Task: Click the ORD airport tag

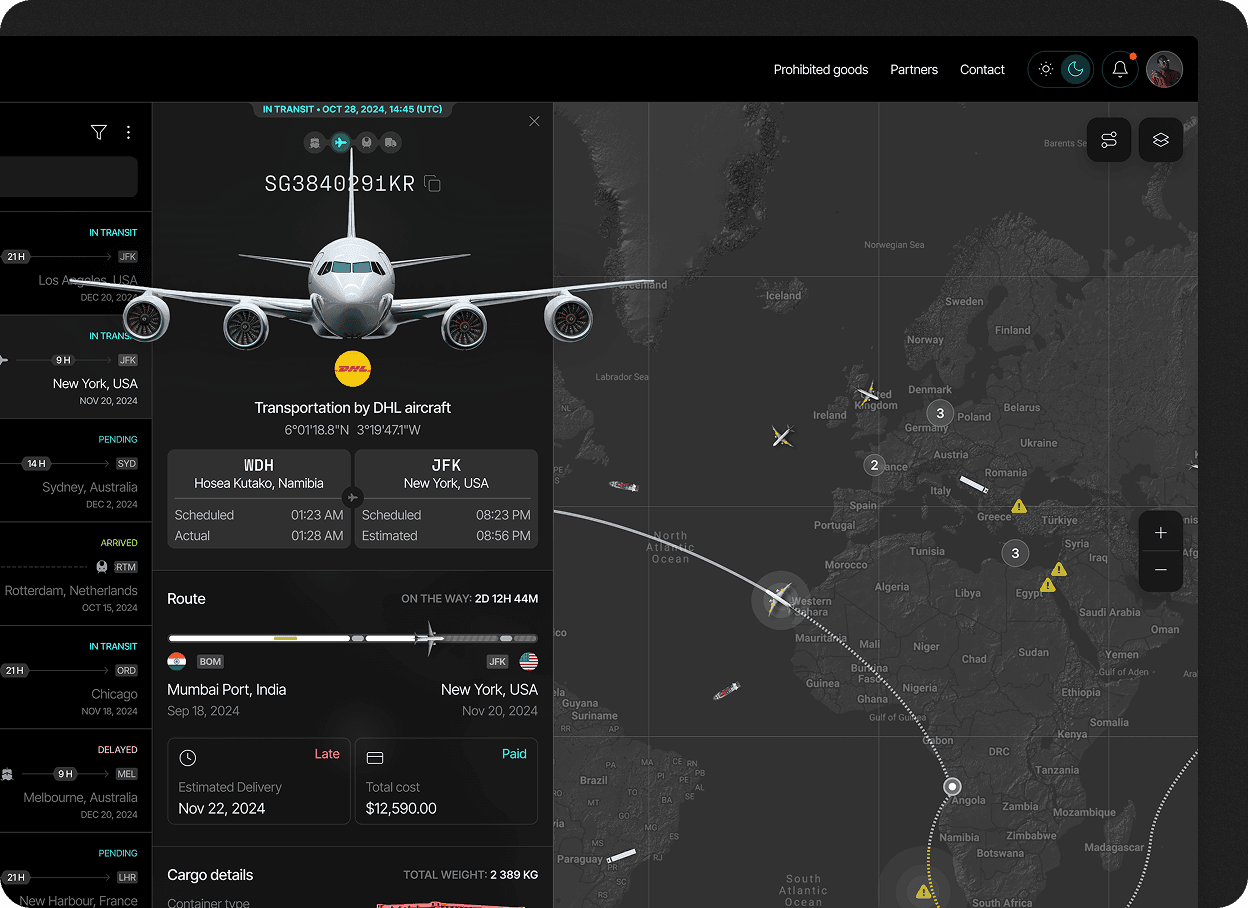Action: click(x=127, y=670)
